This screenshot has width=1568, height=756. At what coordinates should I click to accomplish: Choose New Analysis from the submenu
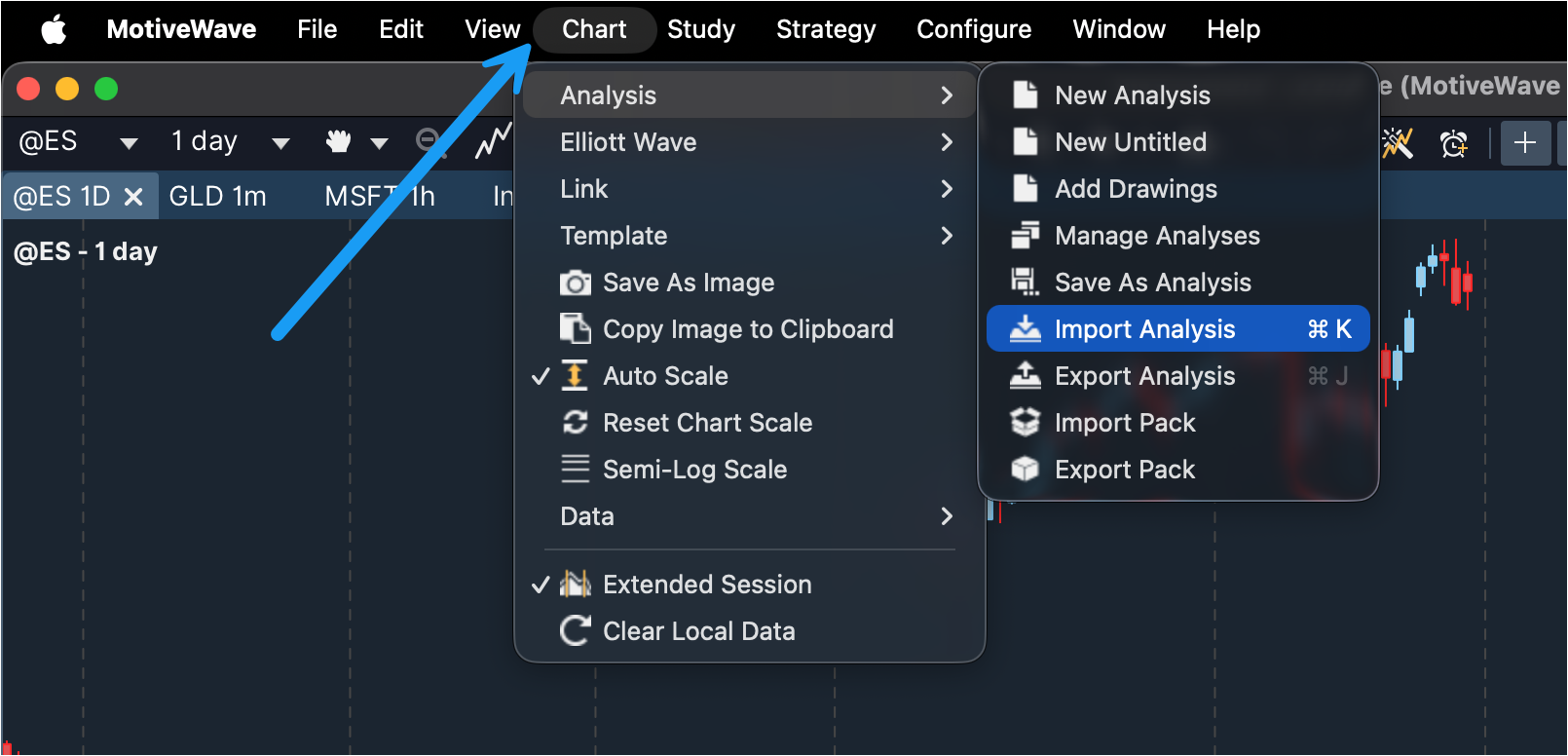(1132, 95)
